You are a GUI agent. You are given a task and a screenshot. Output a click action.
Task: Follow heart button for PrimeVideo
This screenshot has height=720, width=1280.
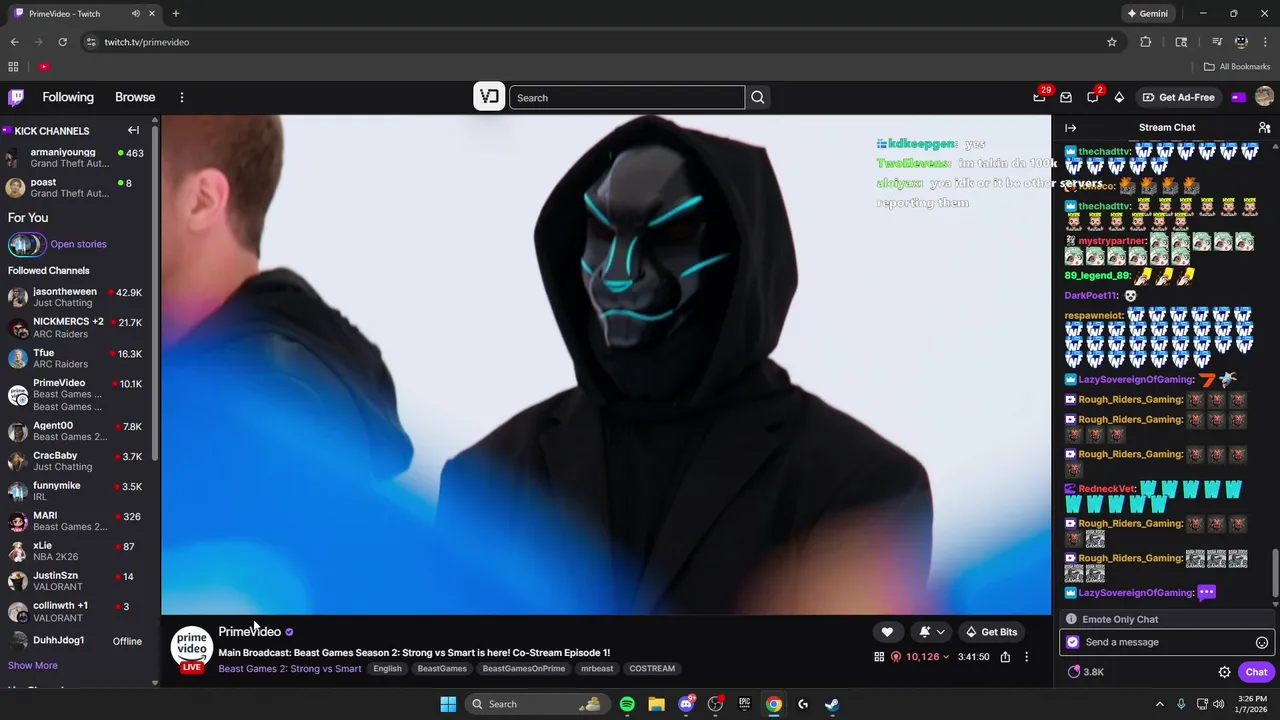887,632
